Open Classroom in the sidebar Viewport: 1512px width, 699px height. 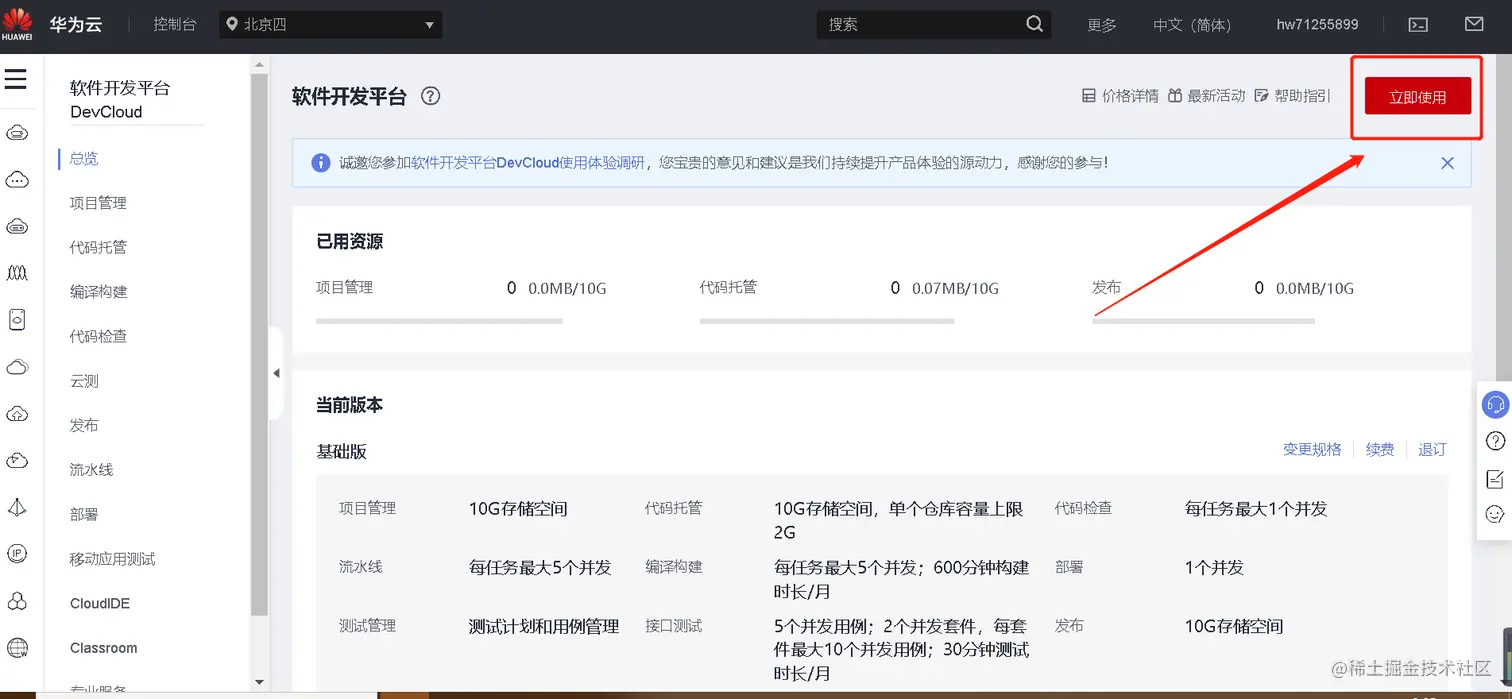(x=103, y=648)
